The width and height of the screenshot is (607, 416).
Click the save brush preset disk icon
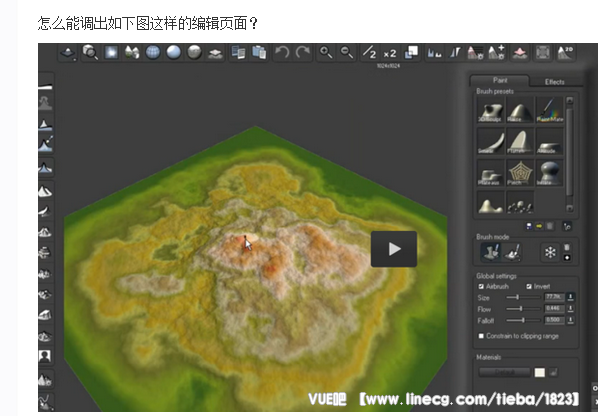pyautogui.click(x=529, y=226)
